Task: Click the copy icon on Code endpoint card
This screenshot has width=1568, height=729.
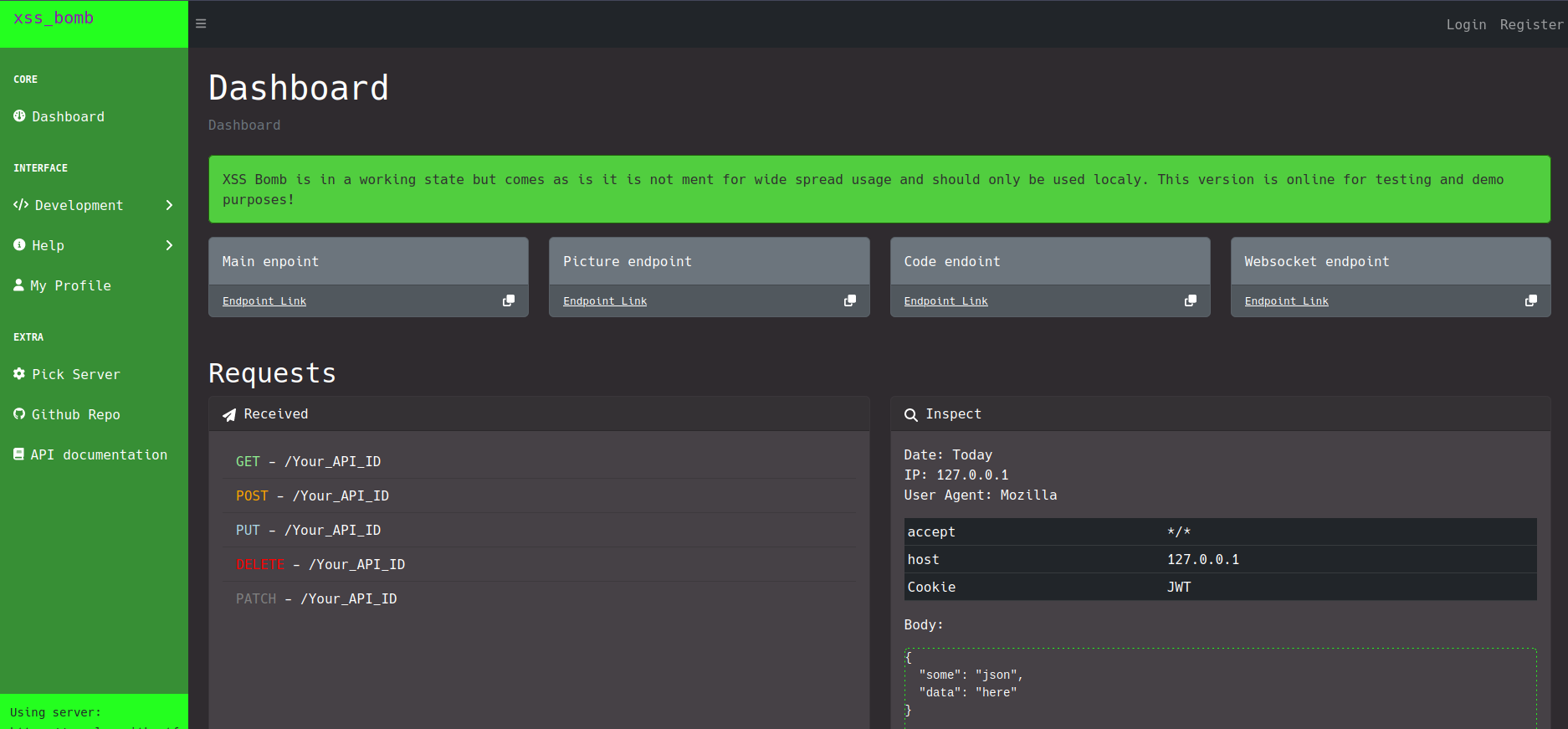Action: click(x=1190, y=300)
